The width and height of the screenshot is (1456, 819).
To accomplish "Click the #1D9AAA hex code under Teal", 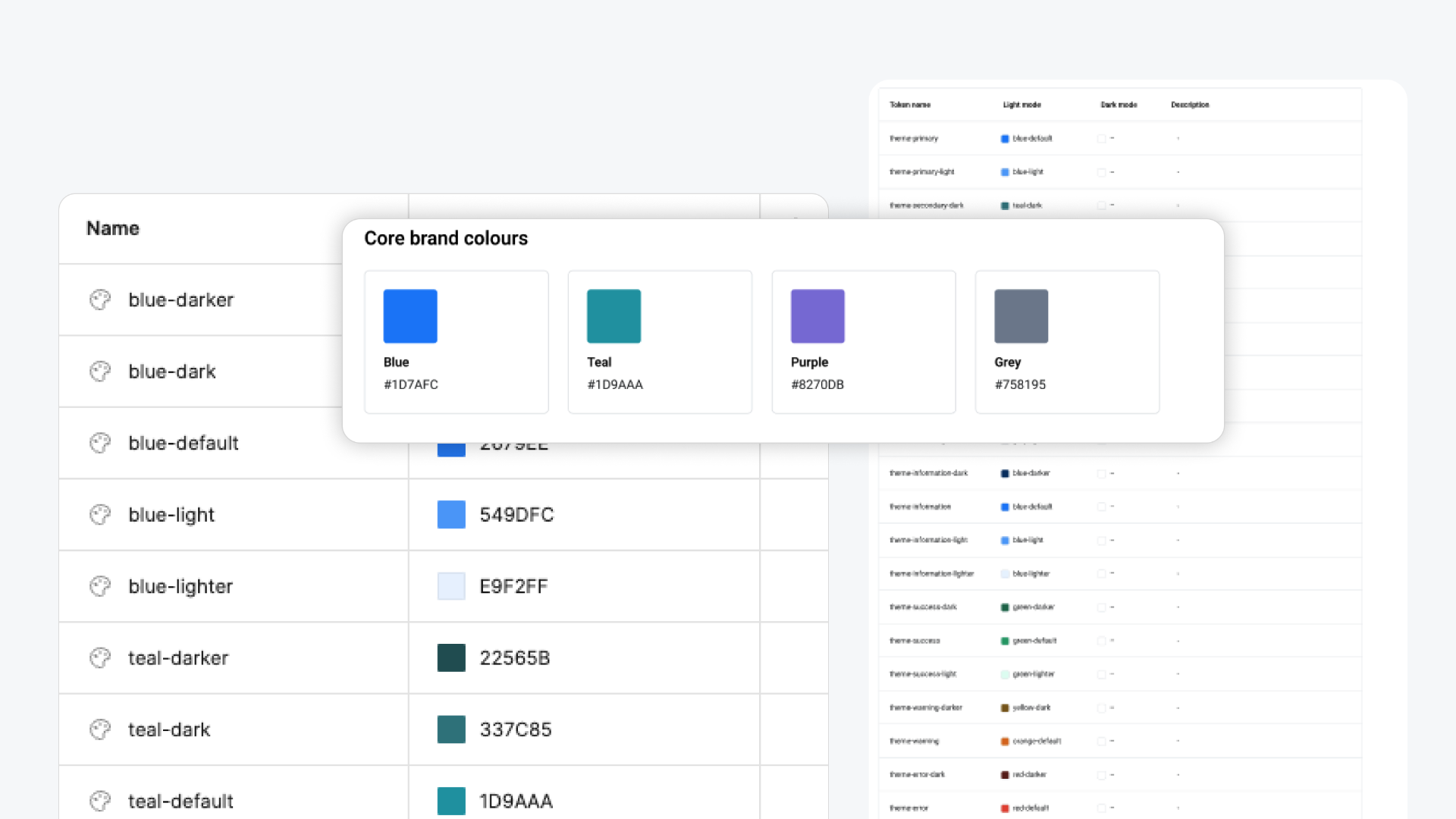I will 616,384.
